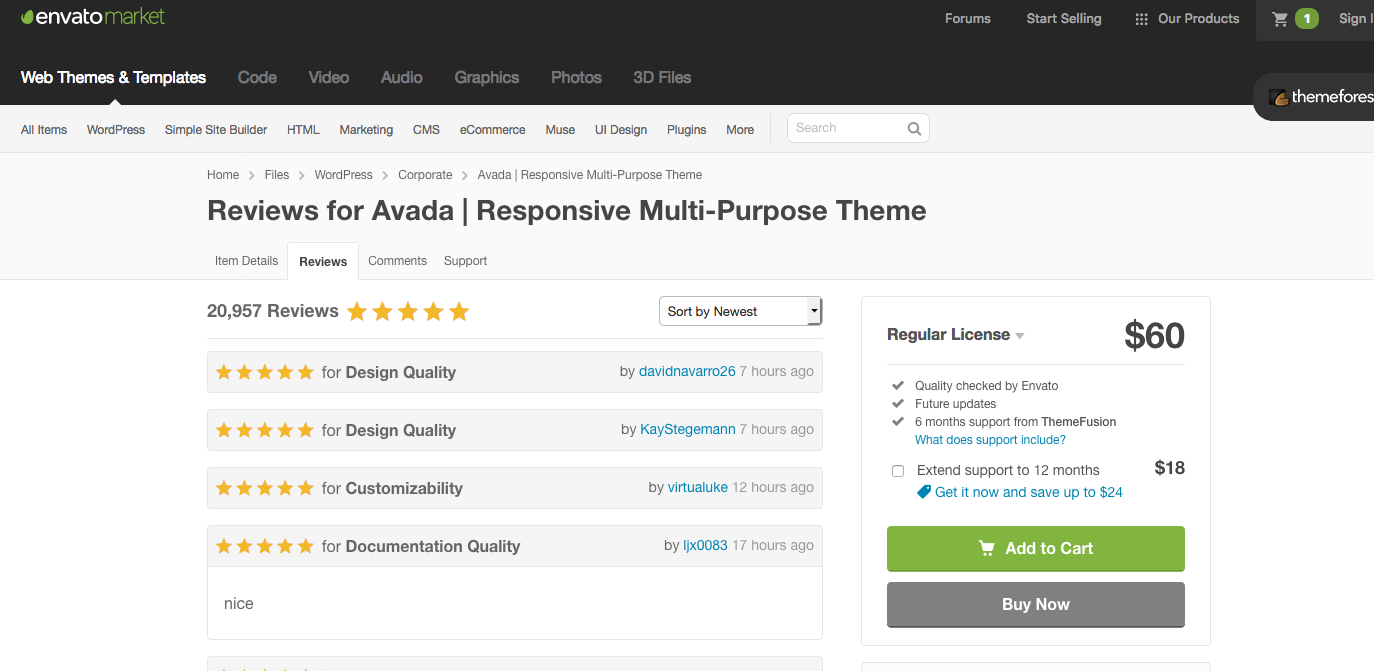This screenshot has width=1374, height=671.
Task: Click the search magnifier icon
Action: (914, 128)
